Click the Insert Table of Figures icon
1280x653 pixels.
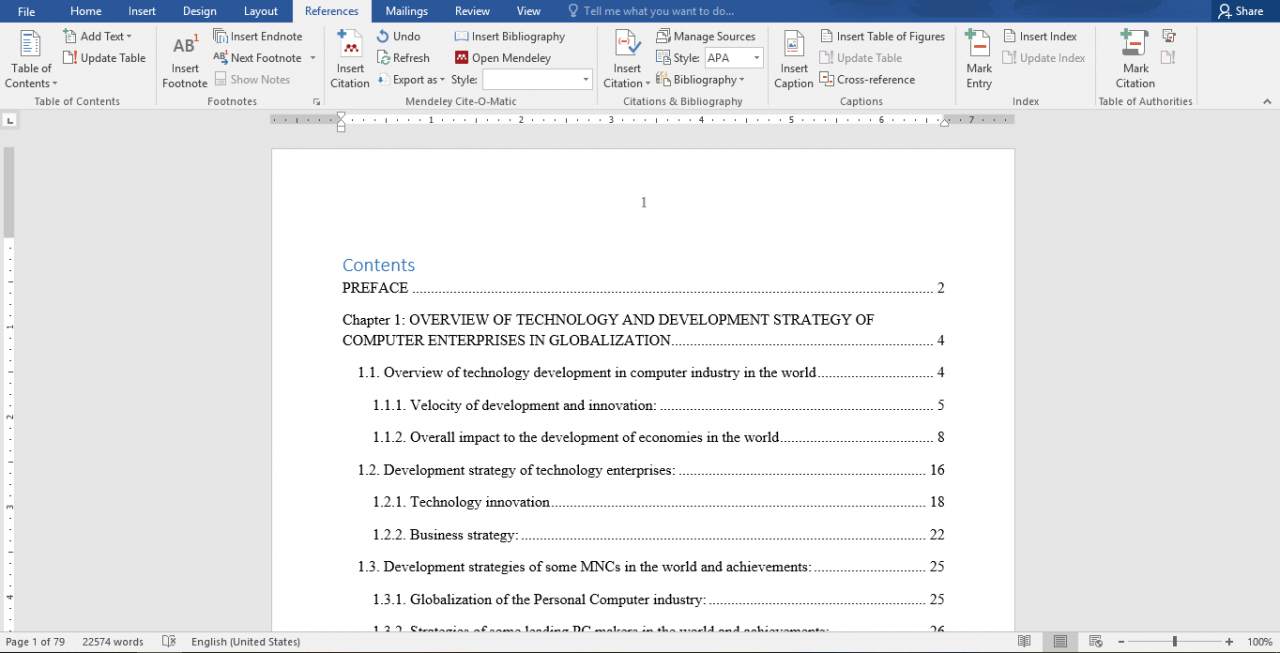pos(882,36)
